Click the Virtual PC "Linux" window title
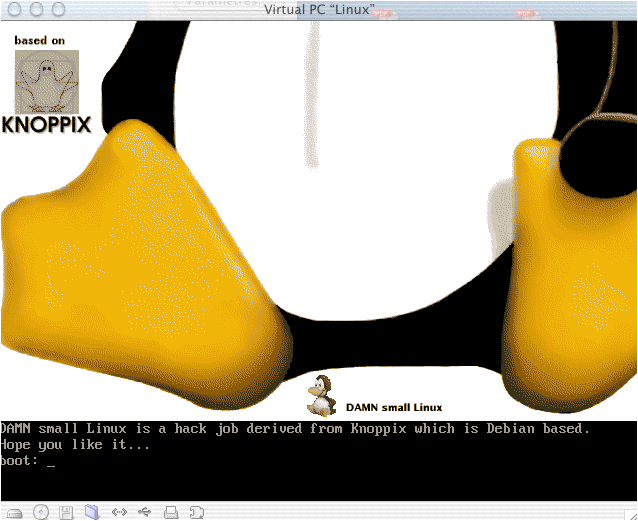The width and height of the screenshot is (638, 521). tap(319, 9)
